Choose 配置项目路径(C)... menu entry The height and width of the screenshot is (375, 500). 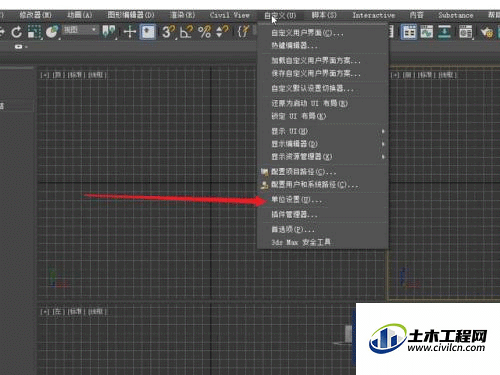click(323, 172)
